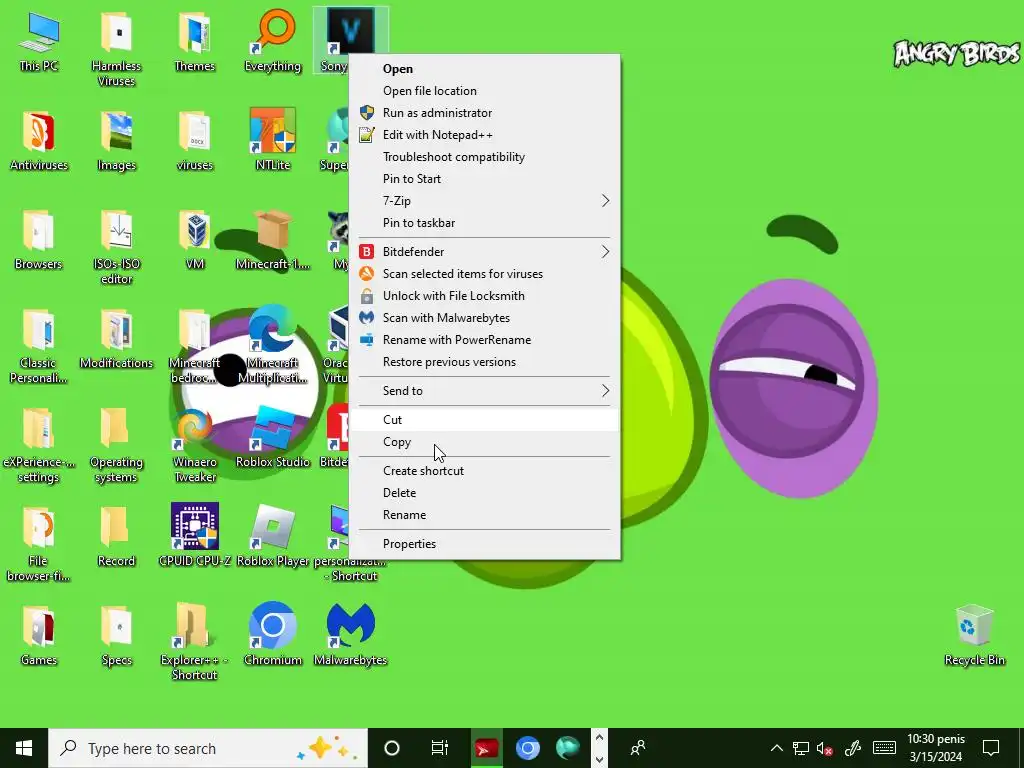Choose Properties in the context menu
This screenshot has height=768, width=1024.
[x=485, y=544]
